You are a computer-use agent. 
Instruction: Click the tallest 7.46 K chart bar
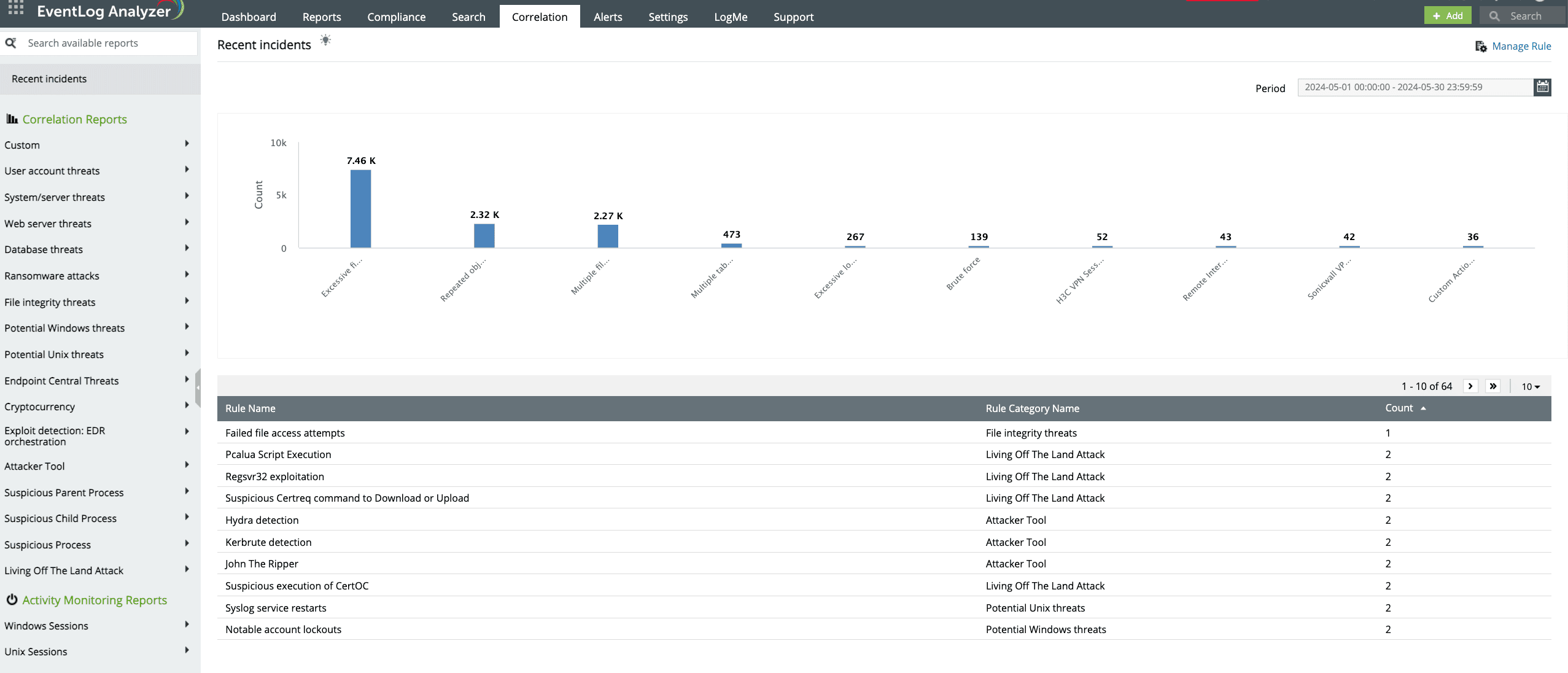point(360,209)
